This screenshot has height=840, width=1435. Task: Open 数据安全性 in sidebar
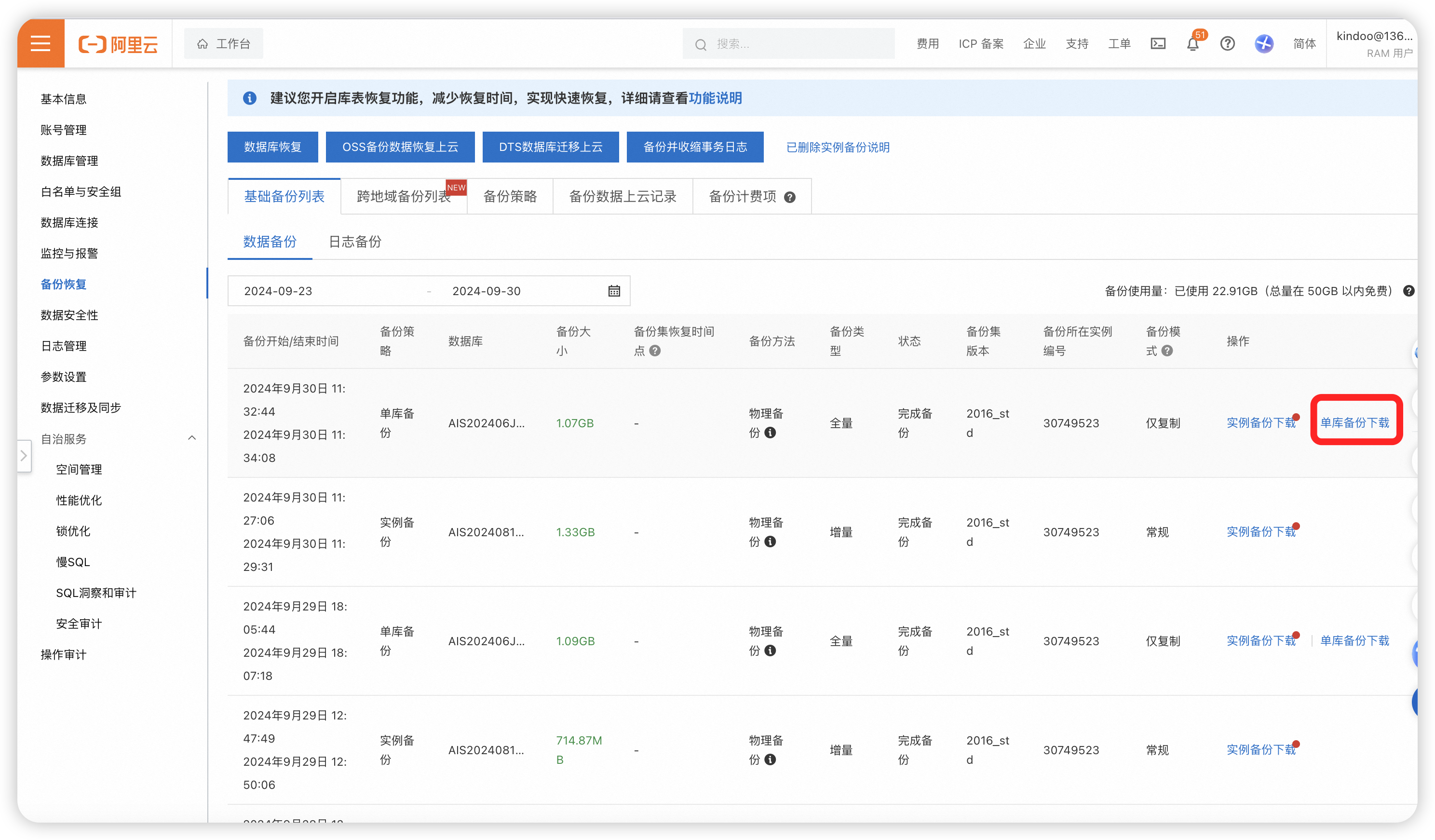pos(69,315)
